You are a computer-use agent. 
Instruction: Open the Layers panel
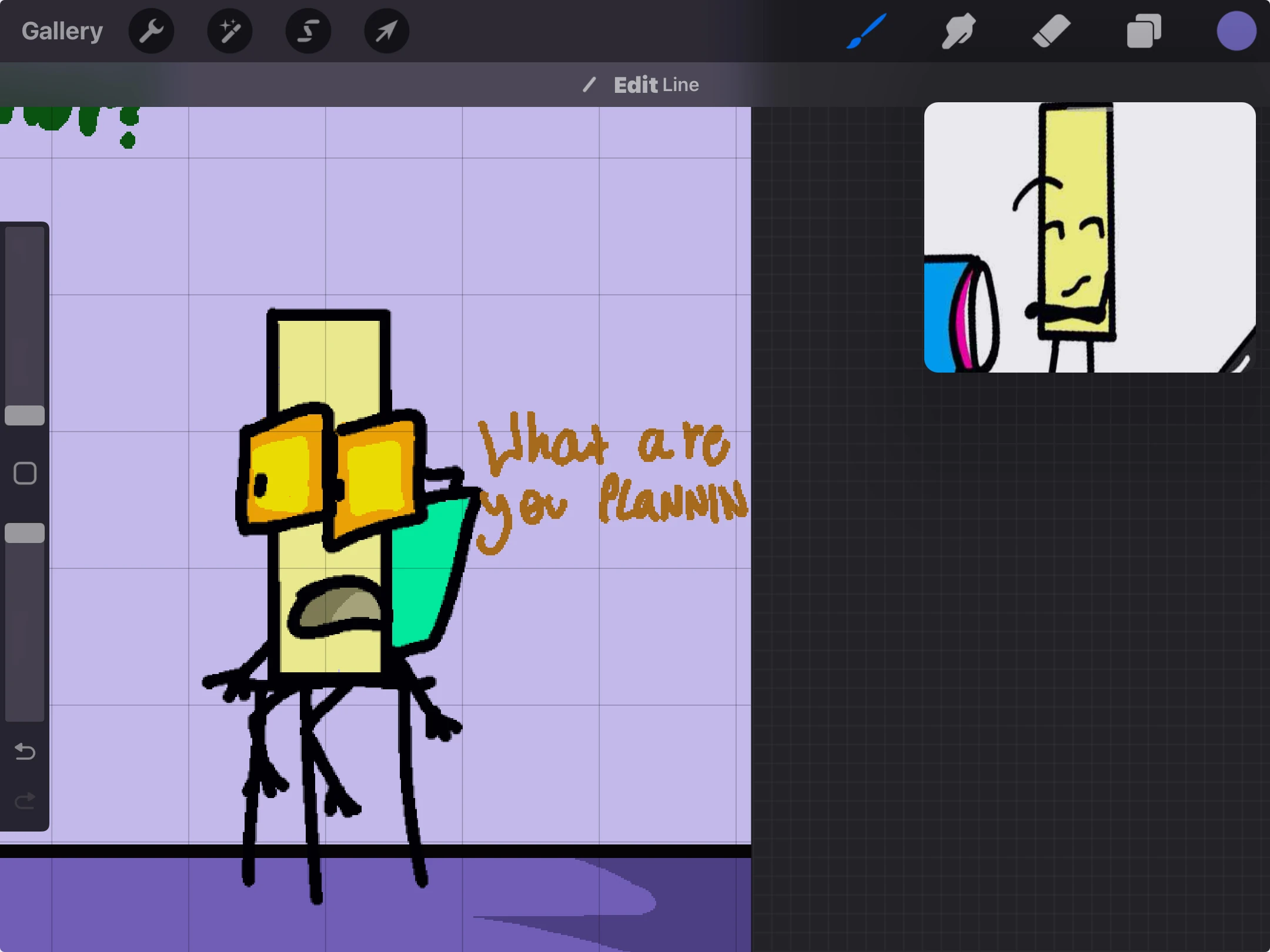(1144, 31)
